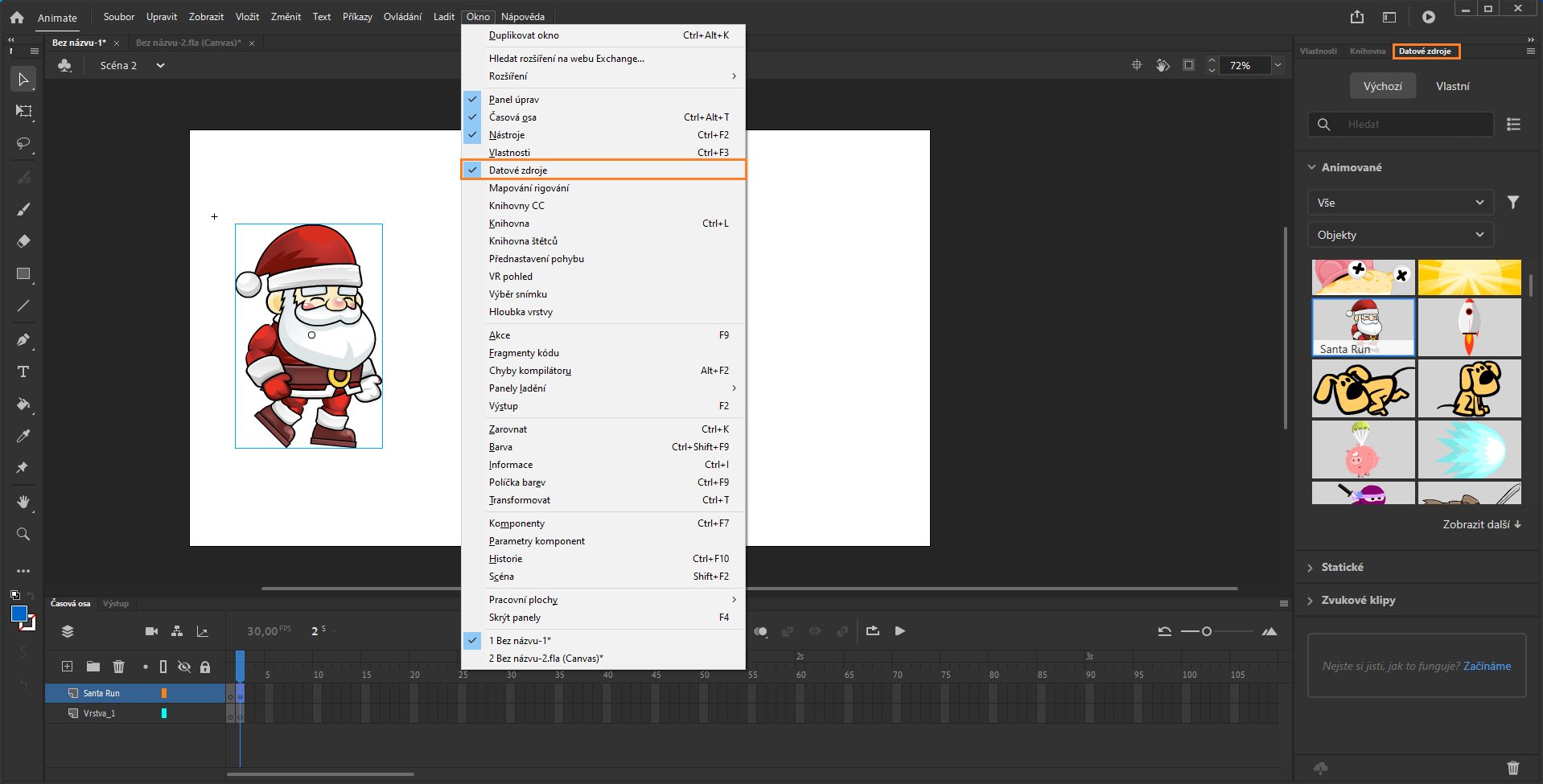Open the Quick Share and publish icon
The height and width of the screenshot is (784, 1543).
[1357, 17]
